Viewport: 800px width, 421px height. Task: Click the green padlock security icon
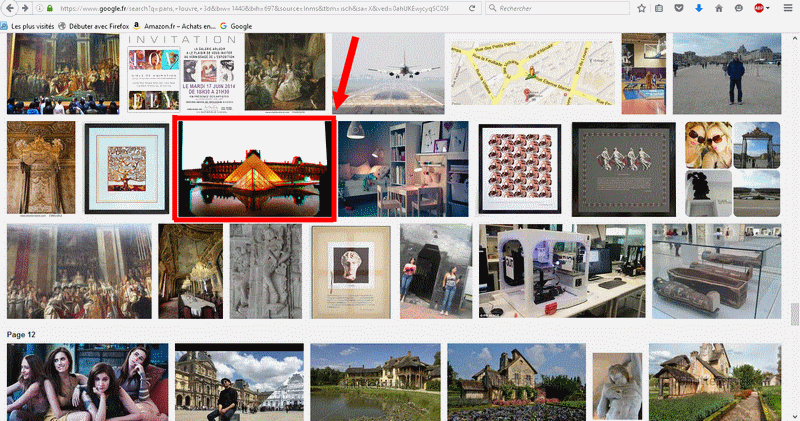49,8
